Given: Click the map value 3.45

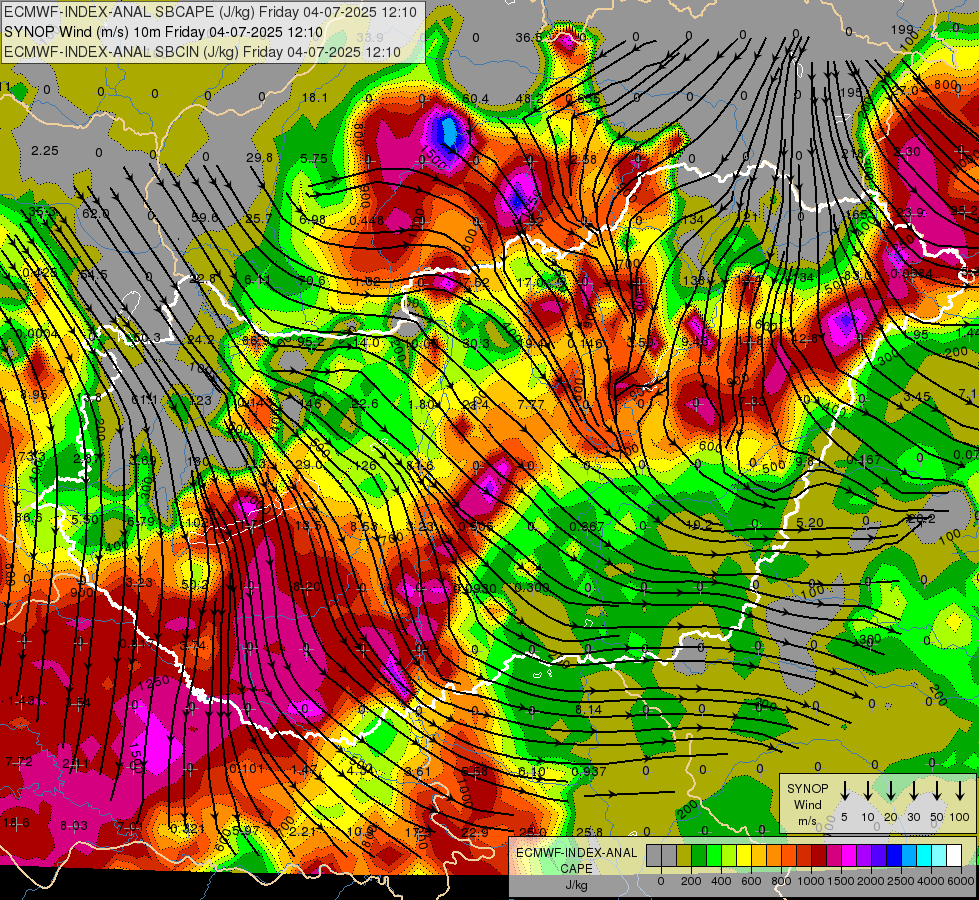Looking at the screenshot, I should [917, 397].
